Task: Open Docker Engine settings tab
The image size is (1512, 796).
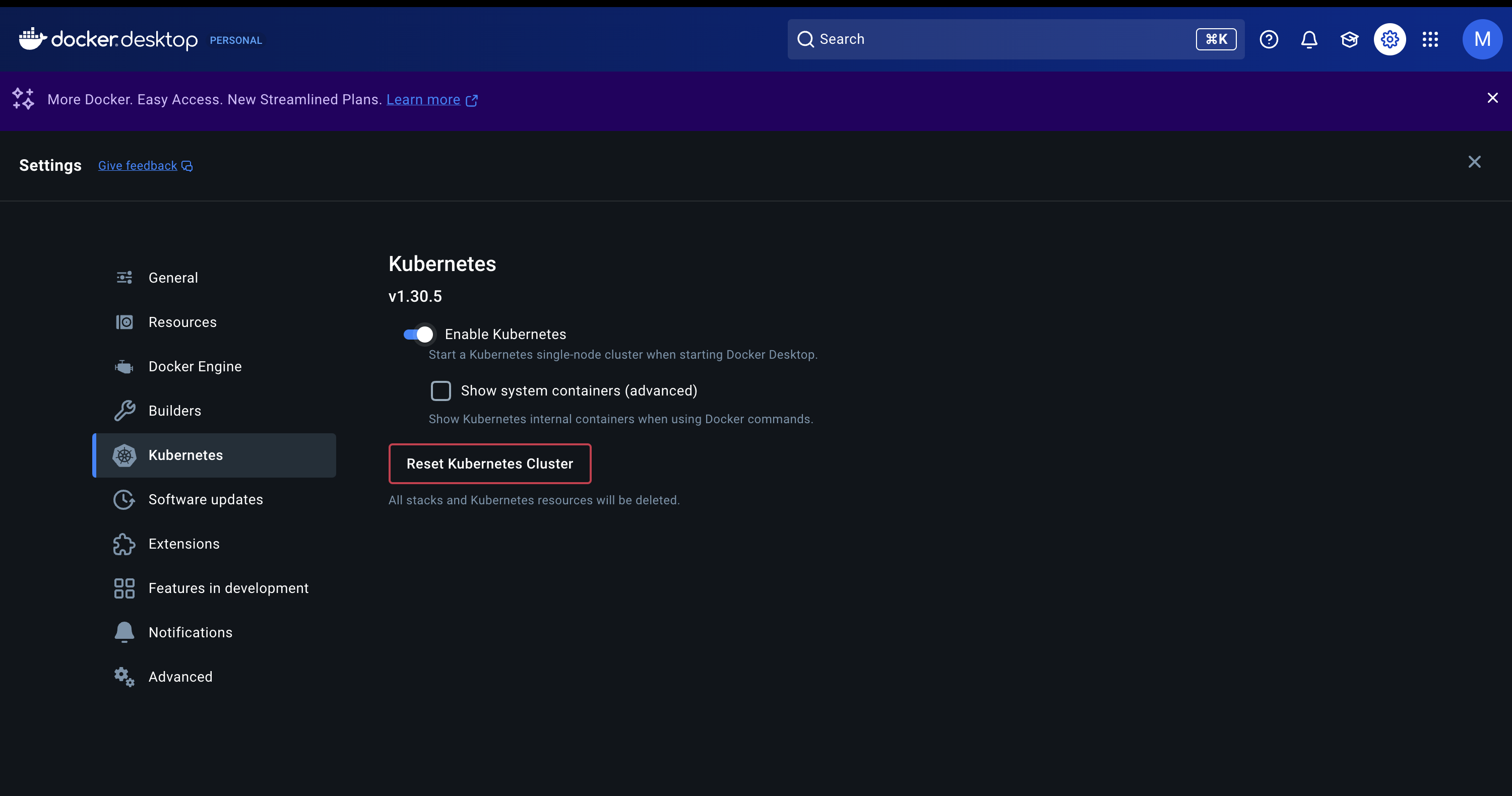Action: tap(215, 367)
